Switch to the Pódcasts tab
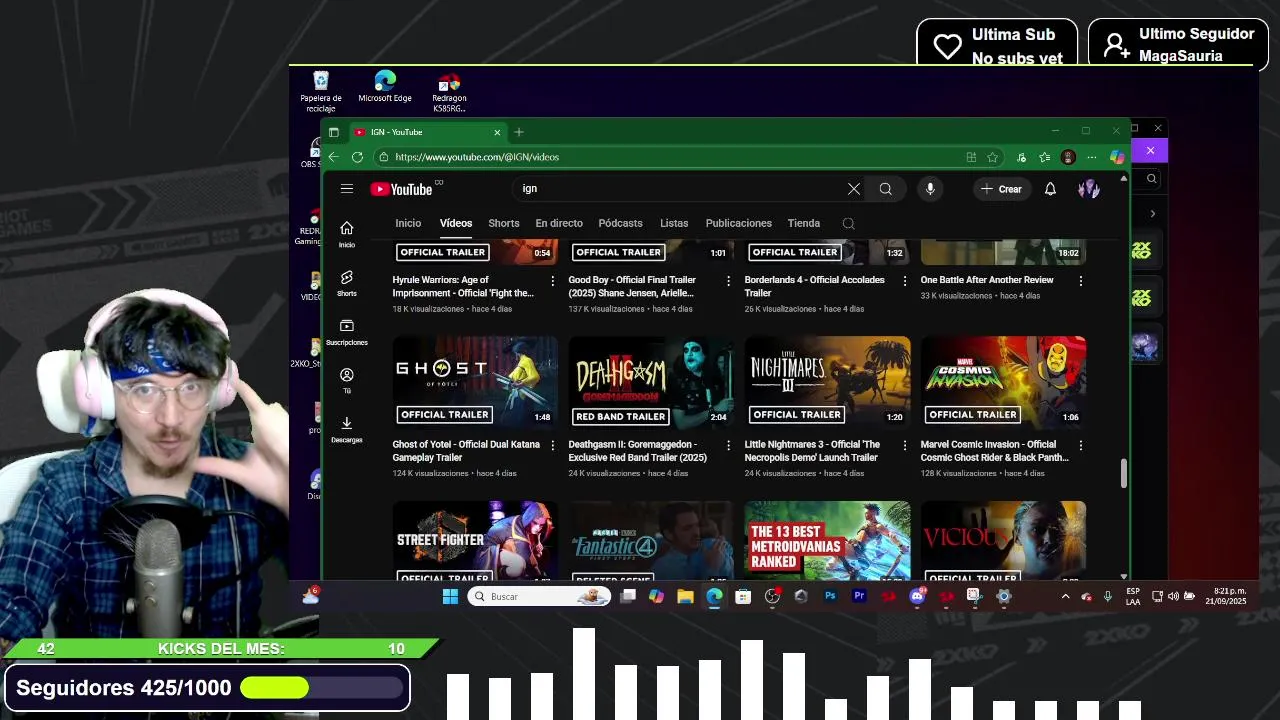Screen dimensions: 1280x720 pyautogui.click(x=620, y=223)
